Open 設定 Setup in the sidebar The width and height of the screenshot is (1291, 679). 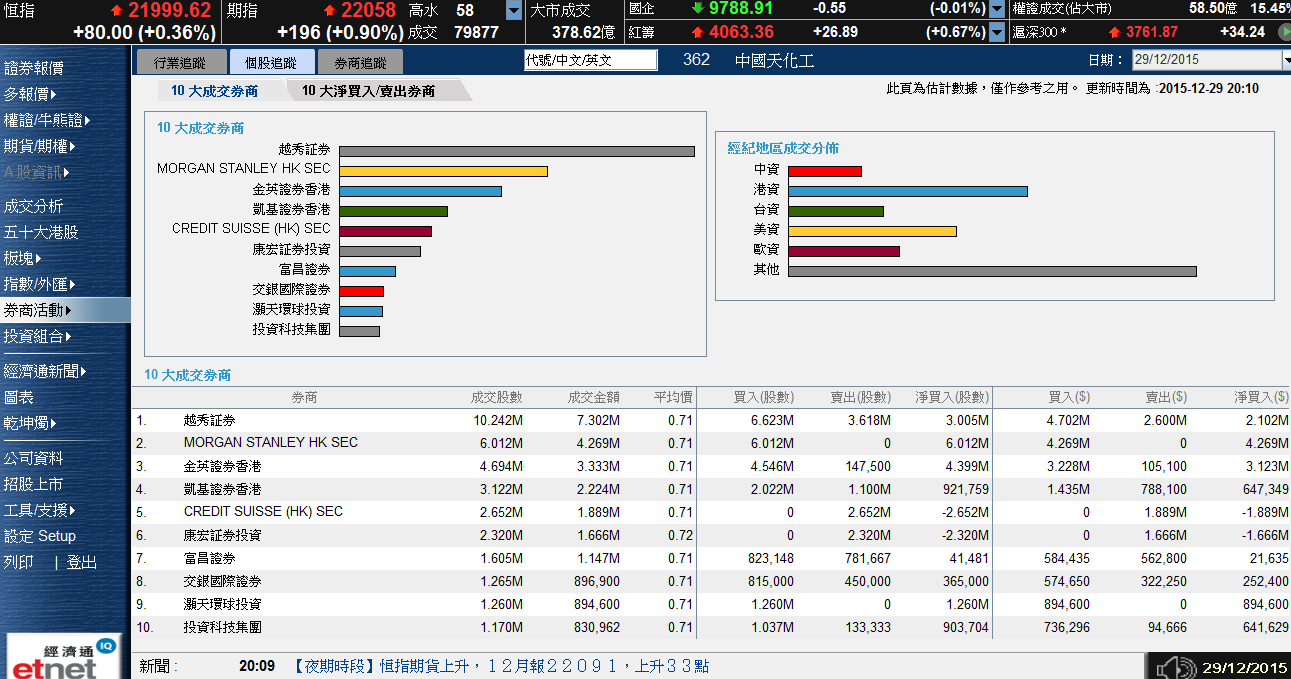click(x=40, y=536)
